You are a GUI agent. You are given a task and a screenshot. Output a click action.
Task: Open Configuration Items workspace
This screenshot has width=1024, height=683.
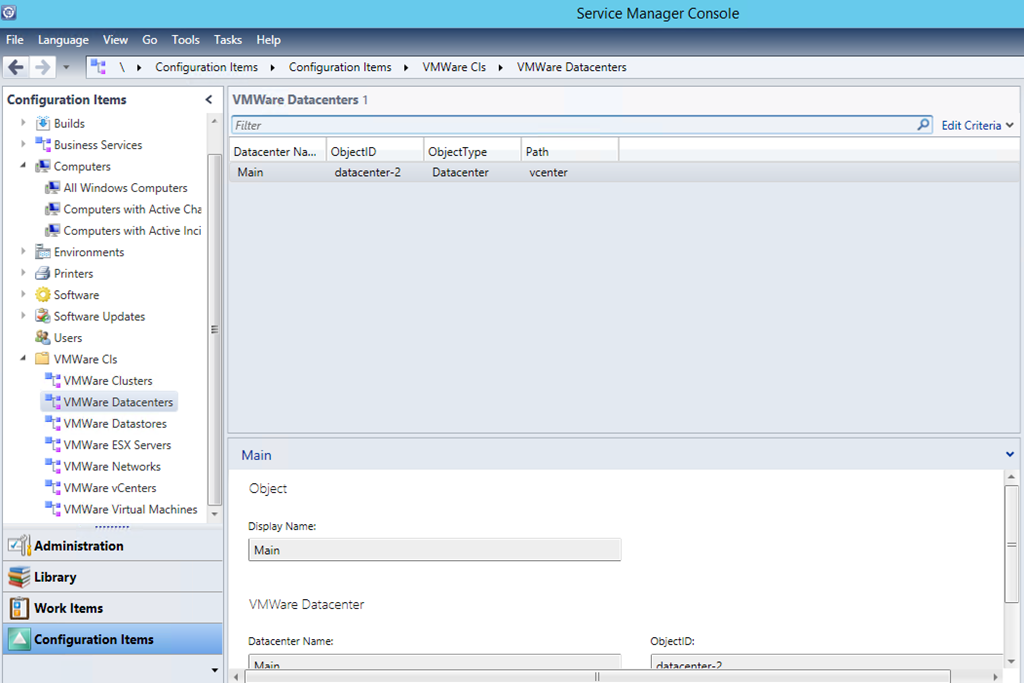click(93, 639)
